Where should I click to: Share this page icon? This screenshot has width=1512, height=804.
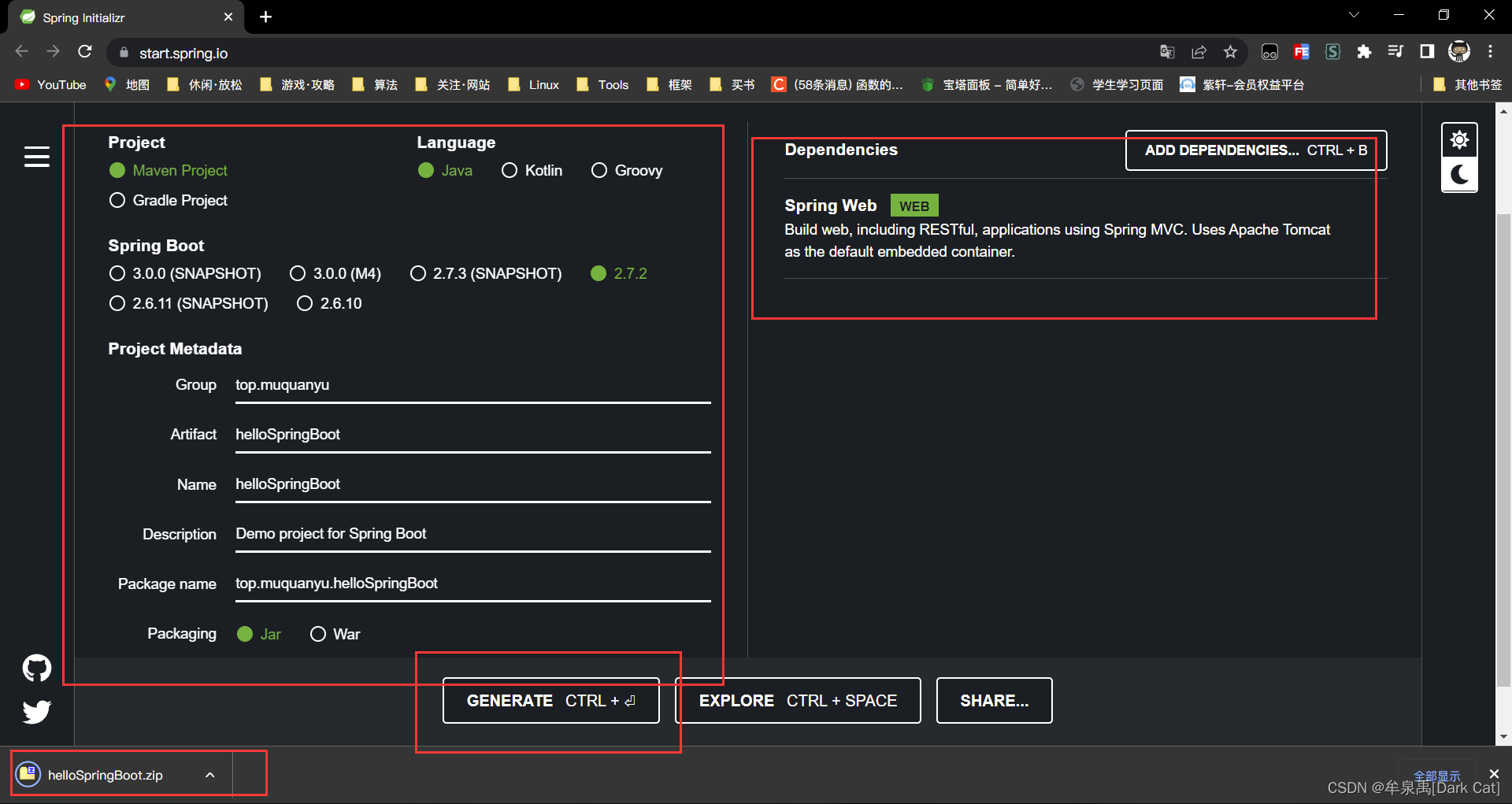pyautogui.click(x=1199, y=52)
